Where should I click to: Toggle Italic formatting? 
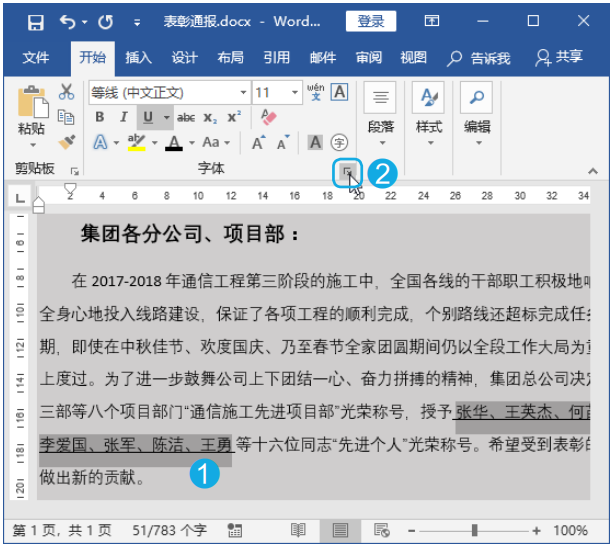(x=123, y=117)
